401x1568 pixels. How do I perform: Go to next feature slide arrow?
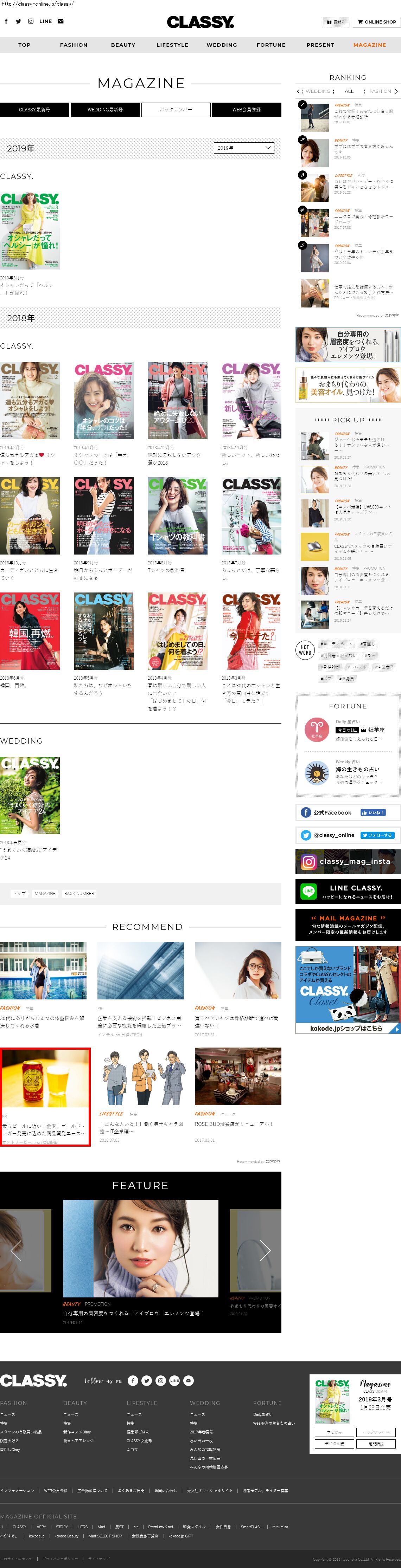265,1250
